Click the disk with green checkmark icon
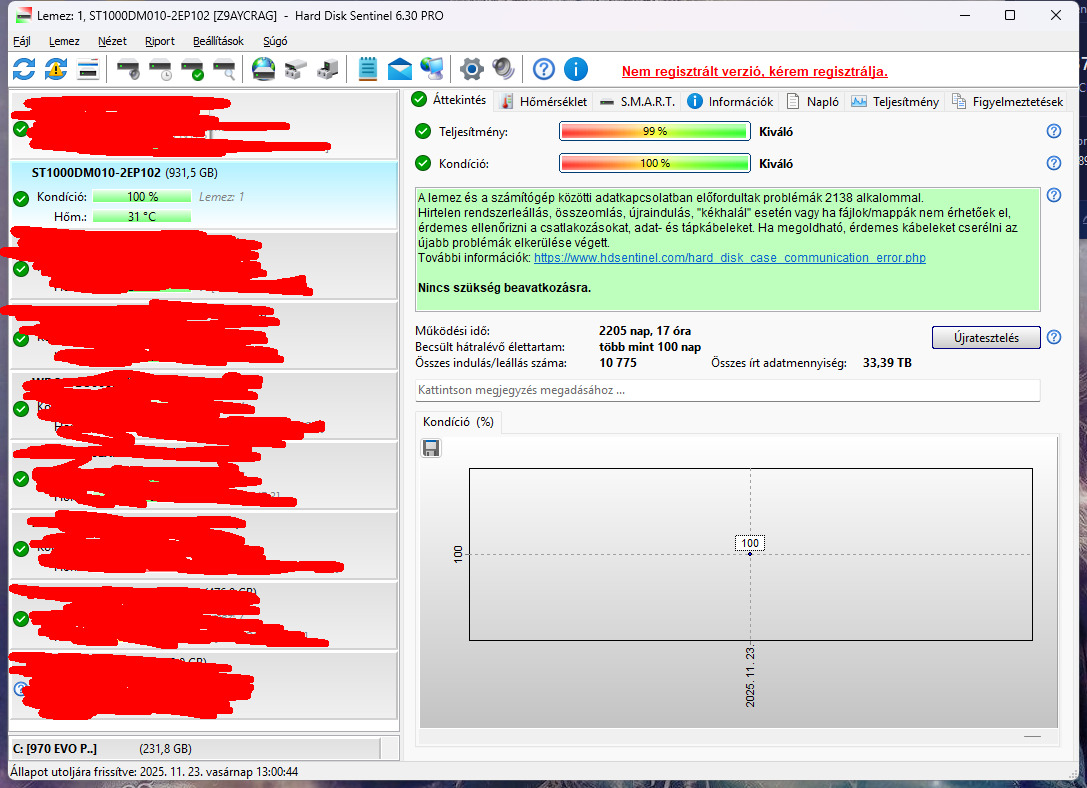Screen dimensions: 1087x788 click(192, 69)
